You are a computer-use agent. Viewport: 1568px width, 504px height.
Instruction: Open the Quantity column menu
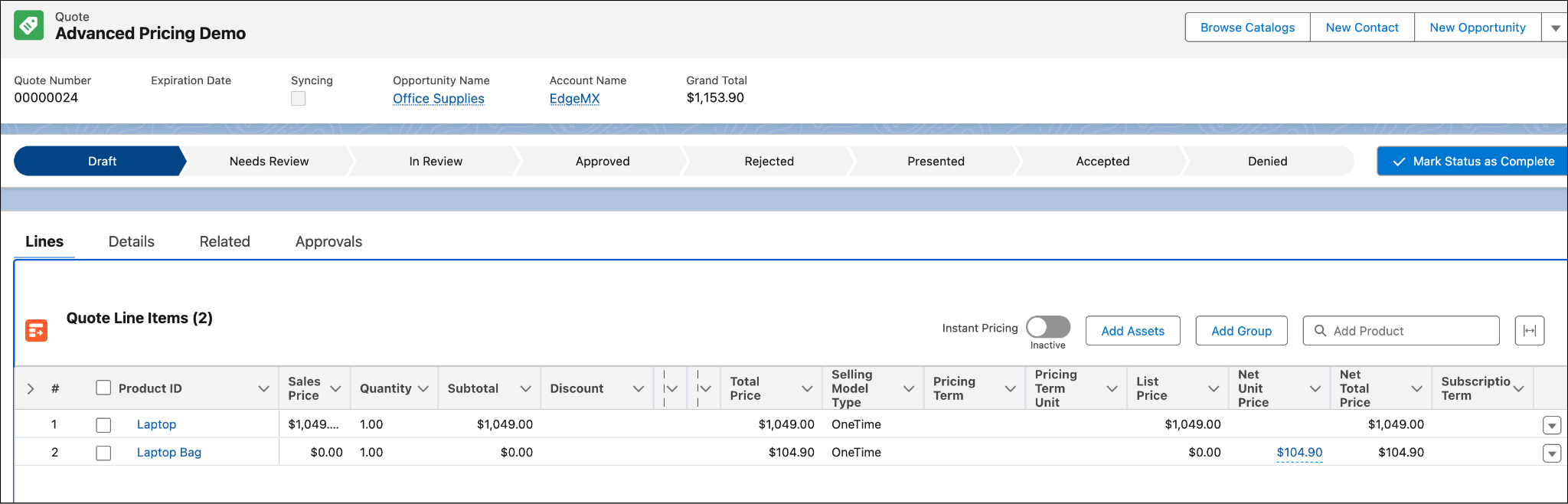coord(423,388)
